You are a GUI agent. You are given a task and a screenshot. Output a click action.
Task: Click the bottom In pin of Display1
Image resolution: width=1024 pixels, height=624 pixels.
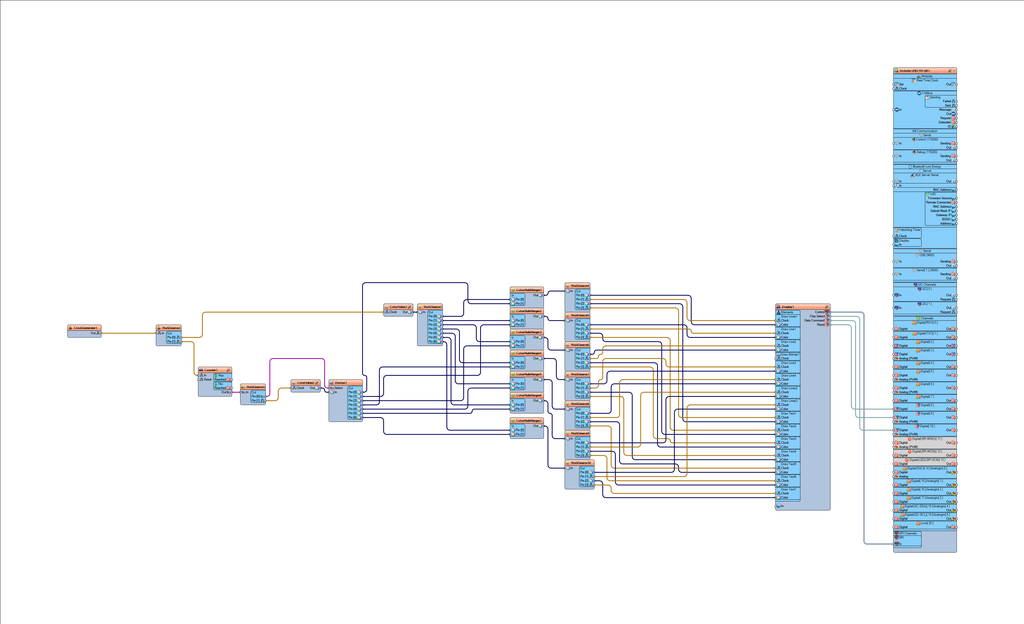click(780, 506)
